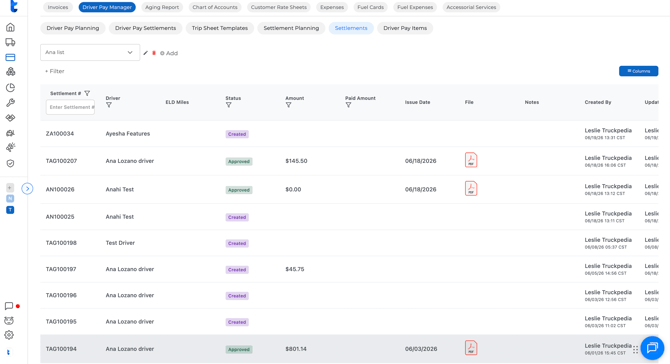The image size is (670, 364).
Task: Open the boxes inventory sidebar icon
Action: pyautogui.click(x=10, y=72)
